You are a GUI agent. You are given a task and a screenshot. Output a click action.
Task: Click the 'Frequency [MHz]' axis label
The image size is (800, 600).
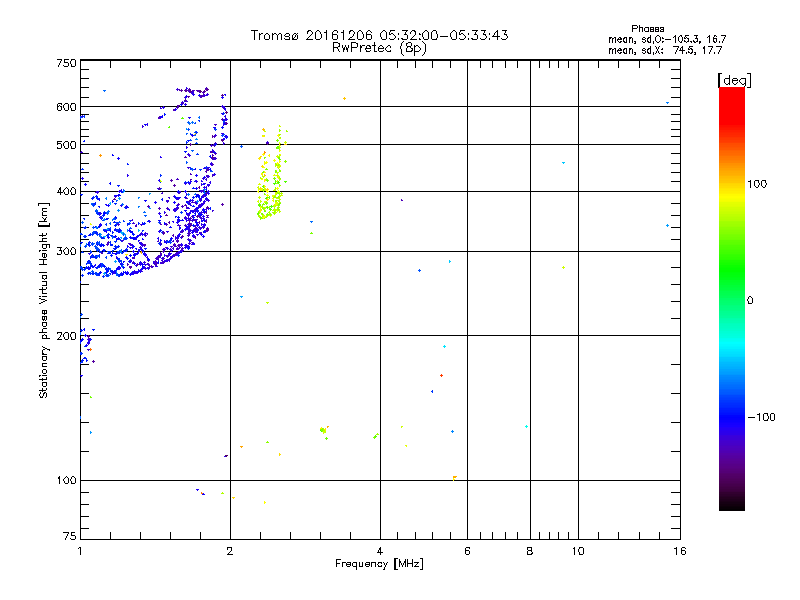379,564
